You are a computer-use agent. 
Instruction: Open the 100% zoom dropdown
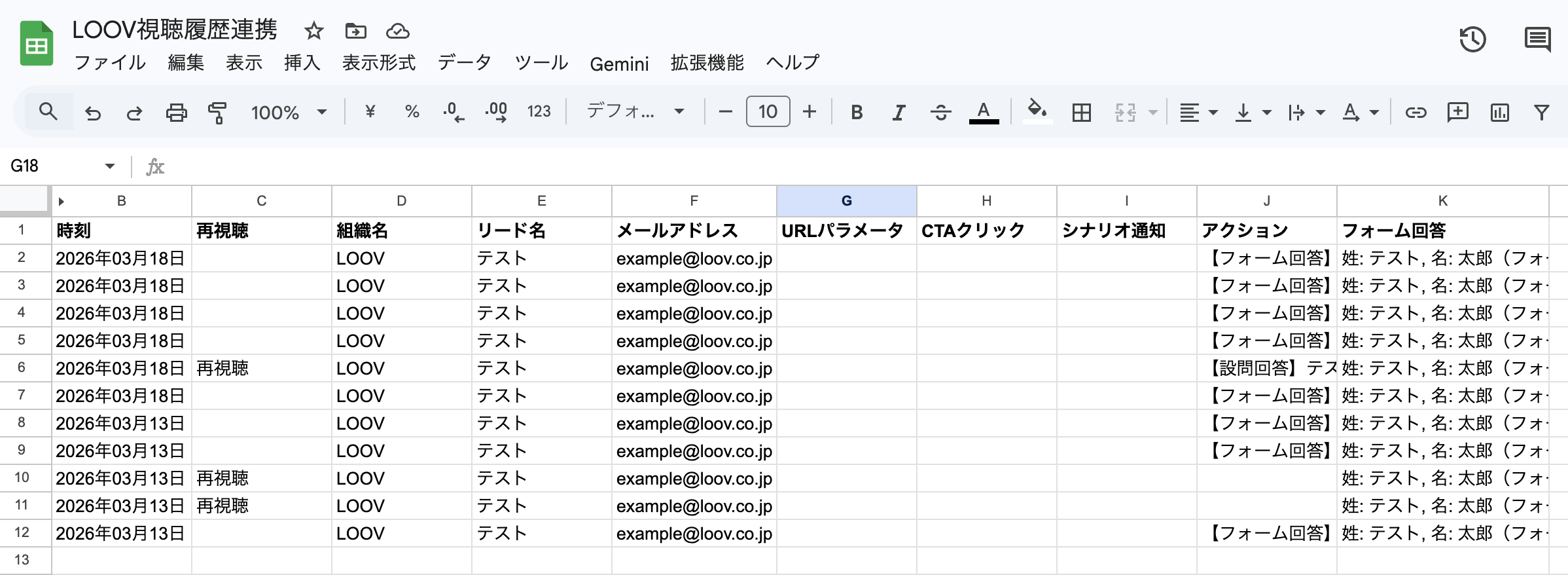pyautogui.click(x=289, y=113)
